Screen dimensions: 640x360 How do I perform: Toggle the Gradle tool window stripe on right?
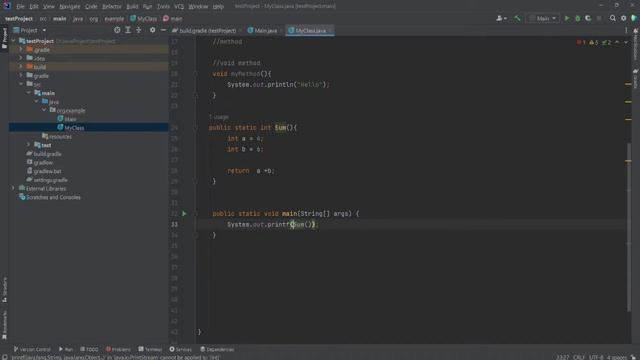tap(636, 78)
